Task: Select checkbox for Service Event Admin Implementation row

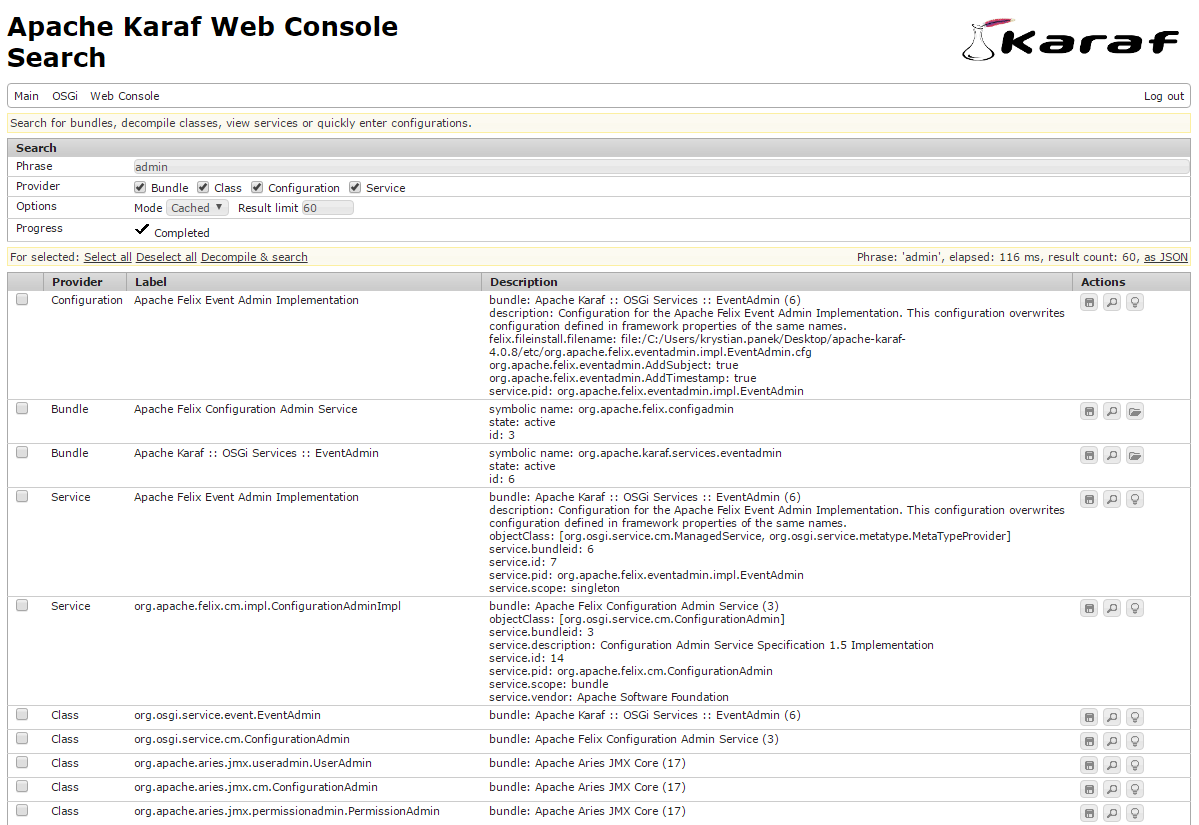Action: 22,496
